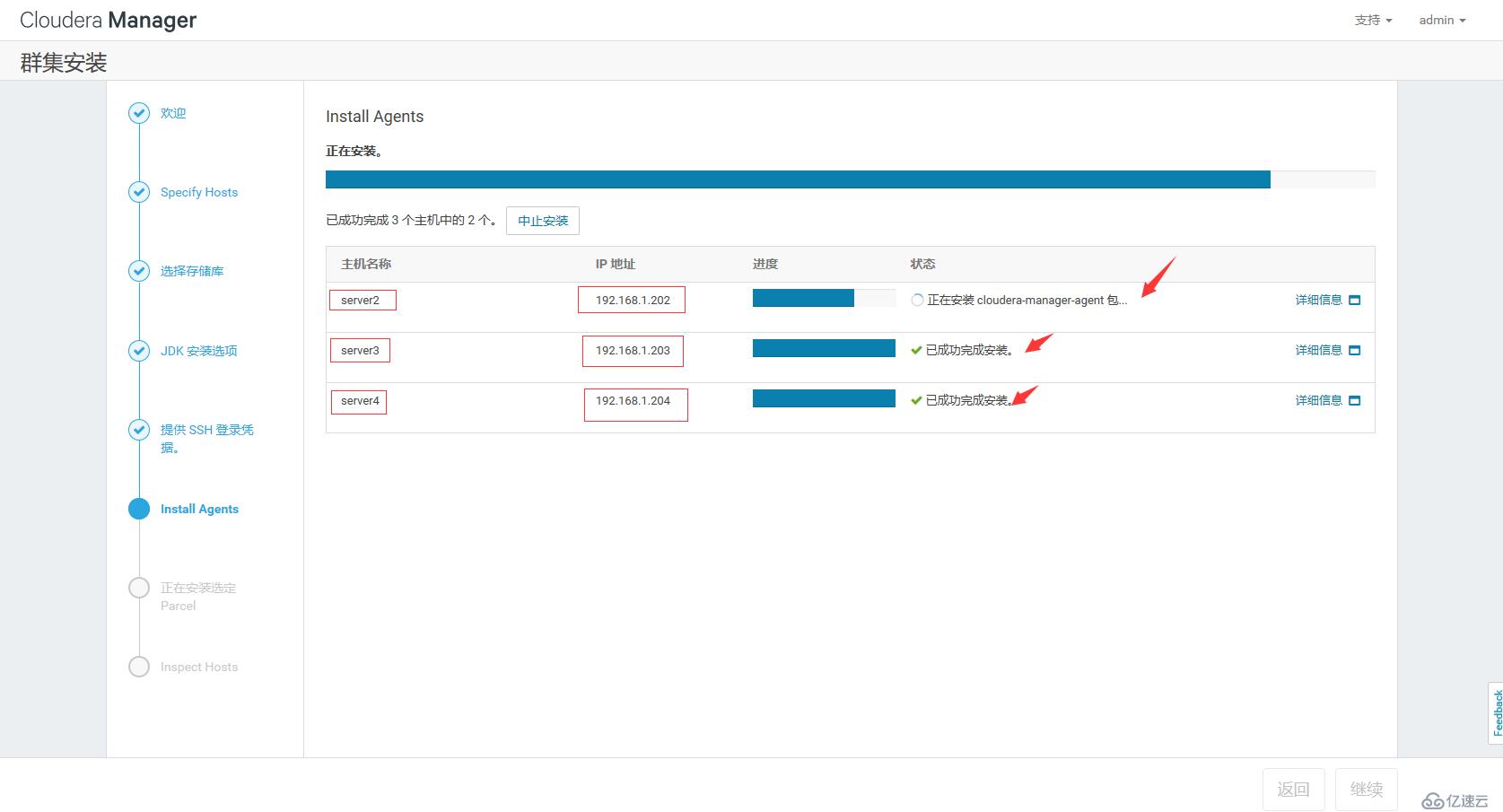Image resolution: width=1503 pixels, height=812 pixels.
Task: Click the 状态 column header
Action: [922, 264]
